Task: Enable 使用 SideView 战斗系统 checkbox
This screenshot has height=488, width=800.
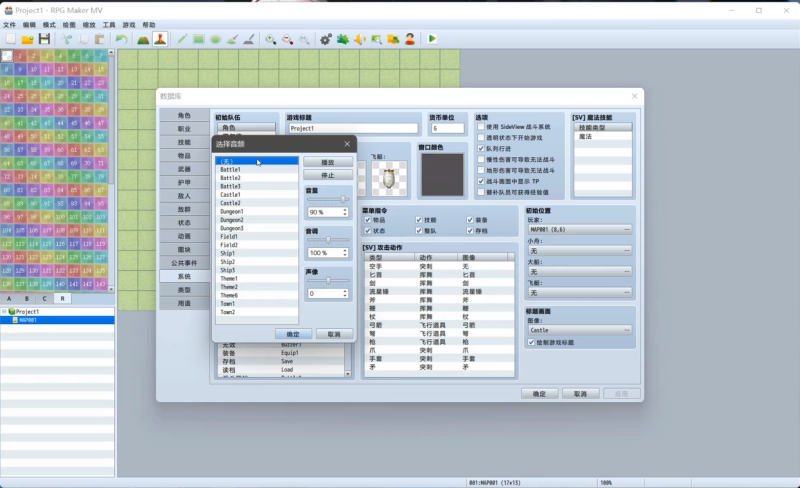Action: tap(481, 127)
